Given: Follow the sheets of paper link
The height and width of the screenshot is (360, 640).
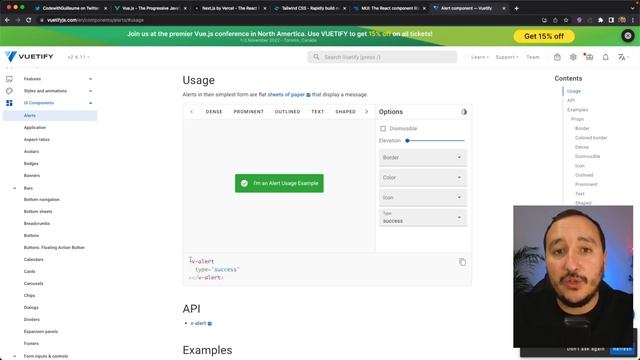Looking at the screenshot, I should pos(286,94).
